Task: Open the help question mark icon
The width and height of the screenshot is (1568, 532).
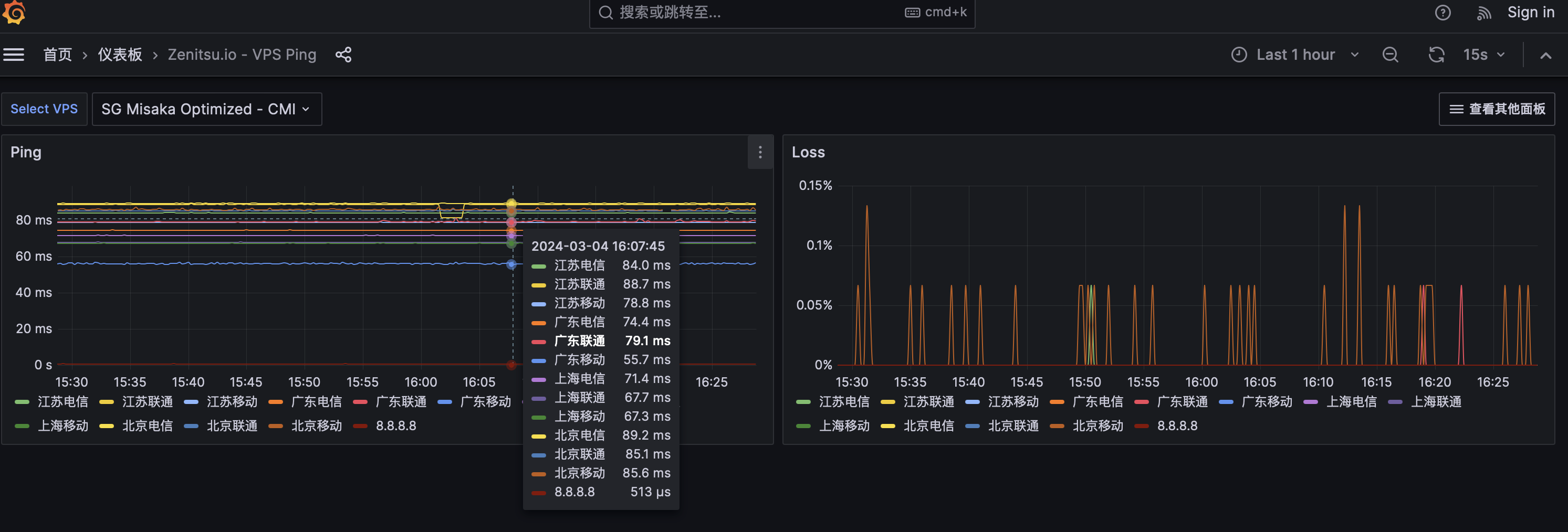Action: [1442, 13]
